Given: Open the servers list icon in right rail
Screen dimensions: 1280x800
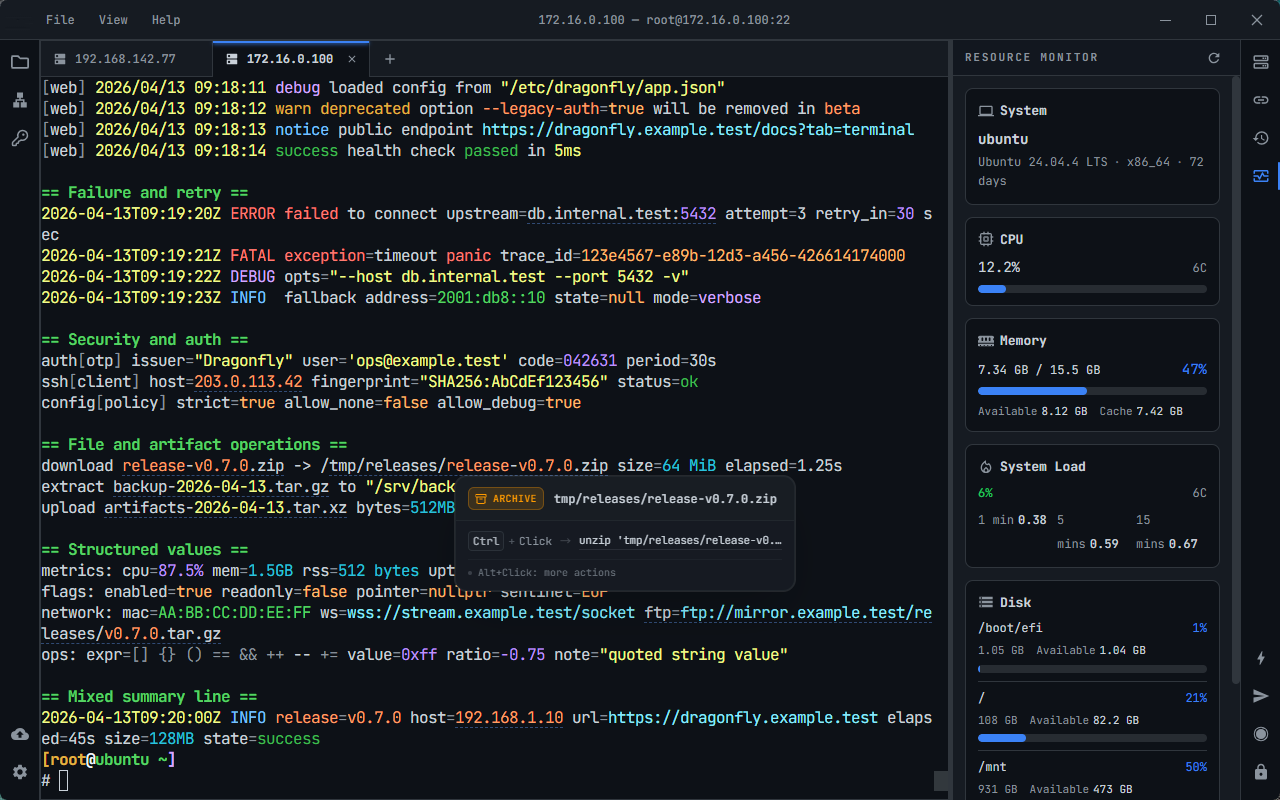Looking at the screenshot, I should pos(1261,62).
